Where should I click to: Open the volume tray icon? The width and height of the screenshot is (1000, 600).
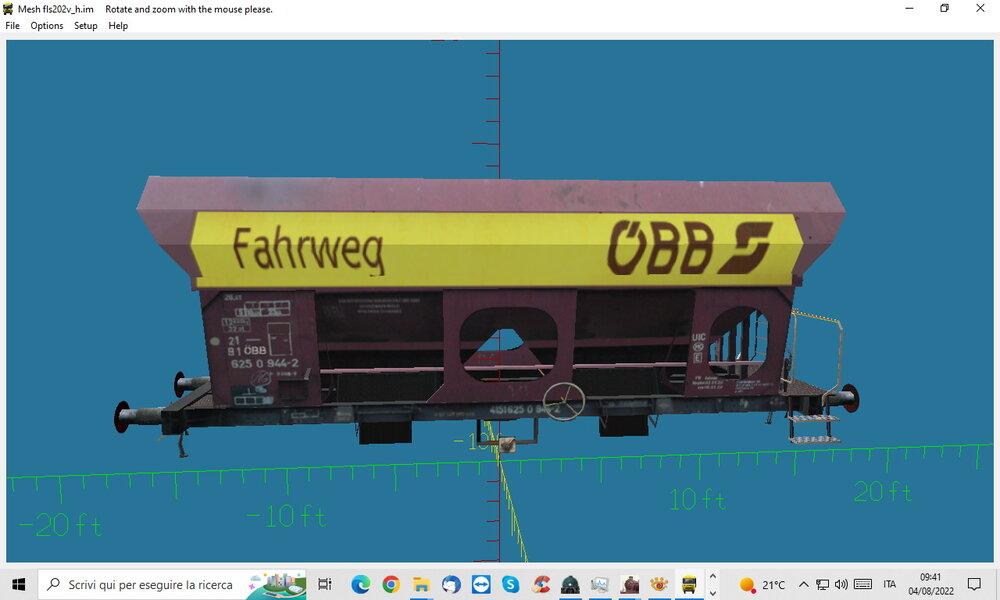pos(841,584)
